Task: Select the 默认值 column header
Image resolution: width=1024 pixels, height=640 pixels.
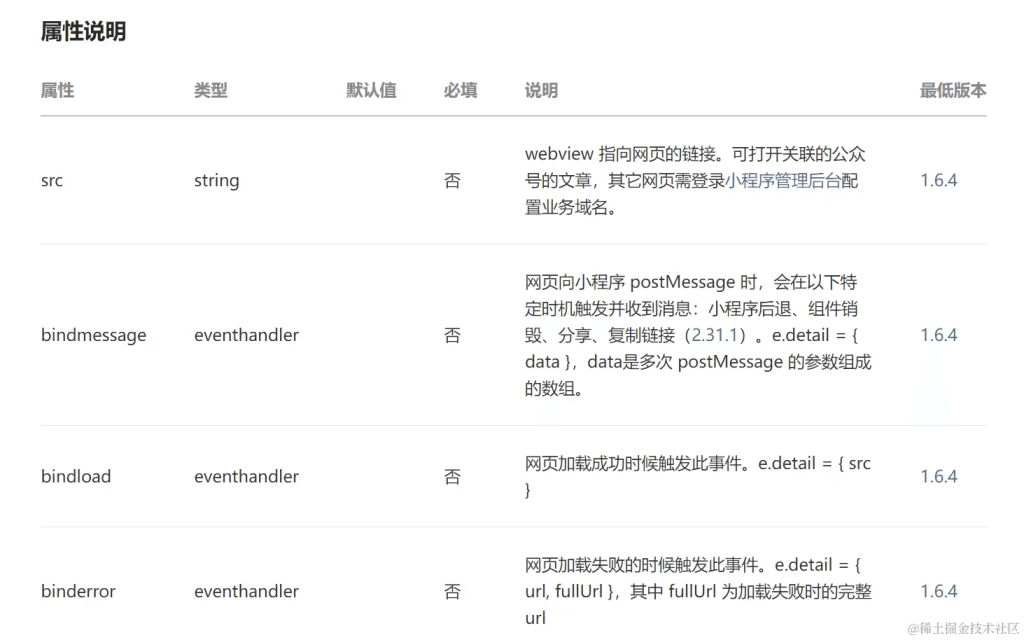Action: [371, 90]
